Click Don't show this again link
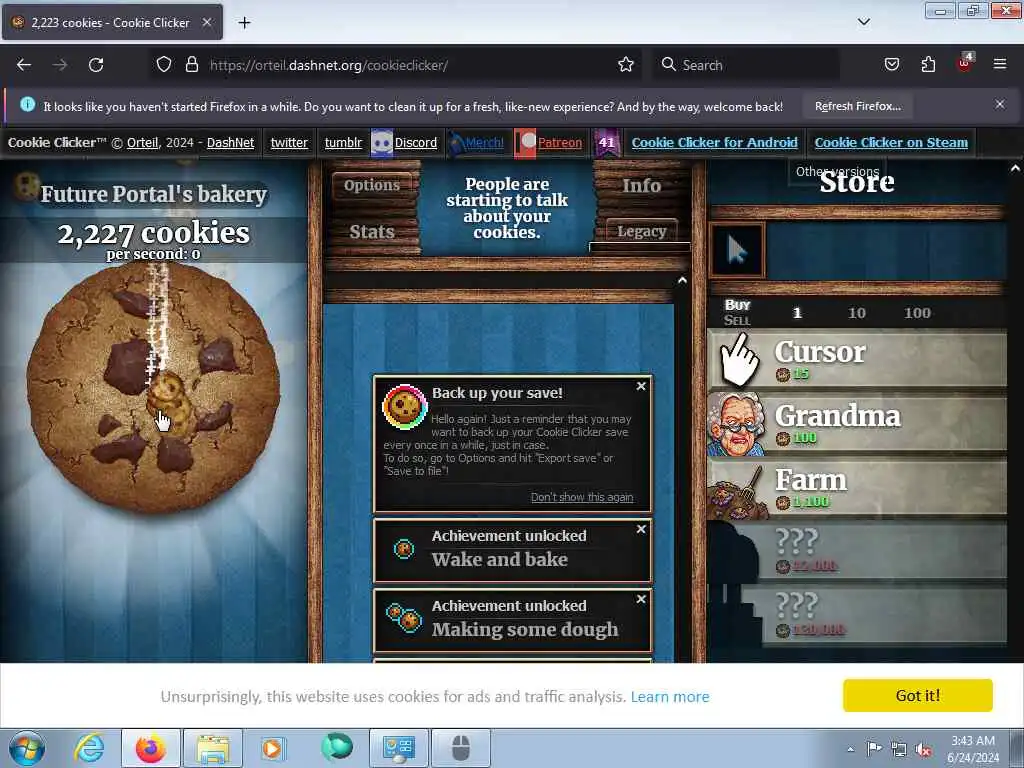Viewport: 1024px width, 768px height. [x=582, y=497]
